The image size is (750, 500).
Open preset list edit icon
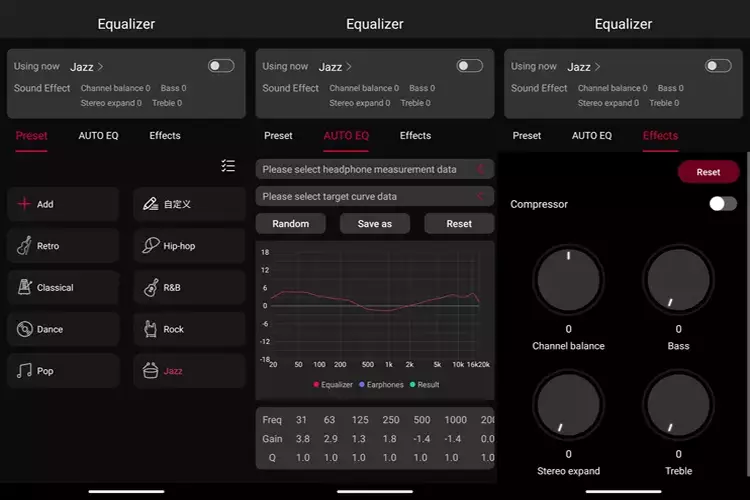click(x=228, y=166)
